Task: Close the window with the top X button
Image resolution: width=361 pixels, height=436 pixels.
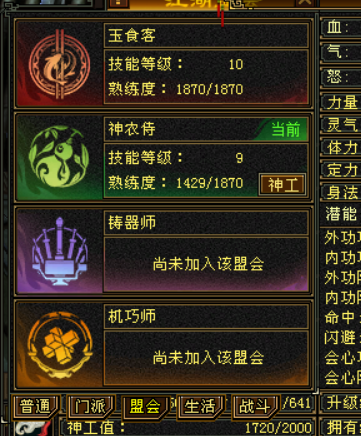Action: 305,3
